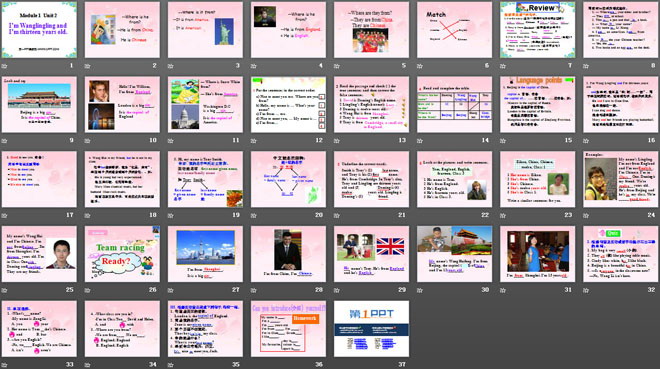Image resolution: width=660 pixels, height=369 pixels.
Task: Click the slide number label 23
Action: 568,215
